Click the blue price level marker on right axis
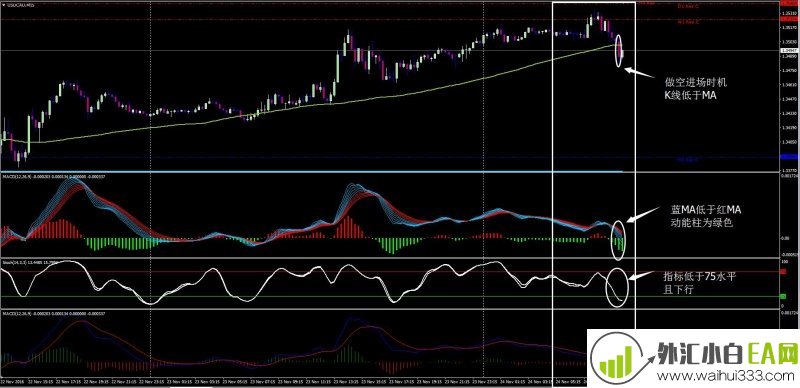 pos(790,157)
